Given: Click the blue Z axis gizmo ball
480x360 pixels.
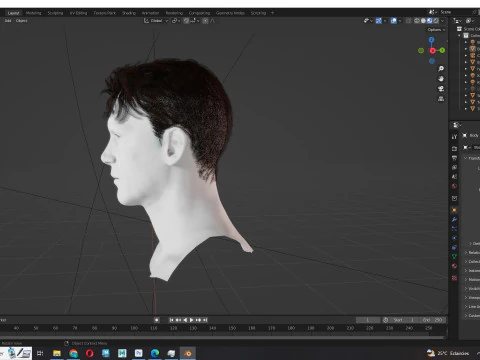Looking at the screenshot, I should (x=432, y=40).
